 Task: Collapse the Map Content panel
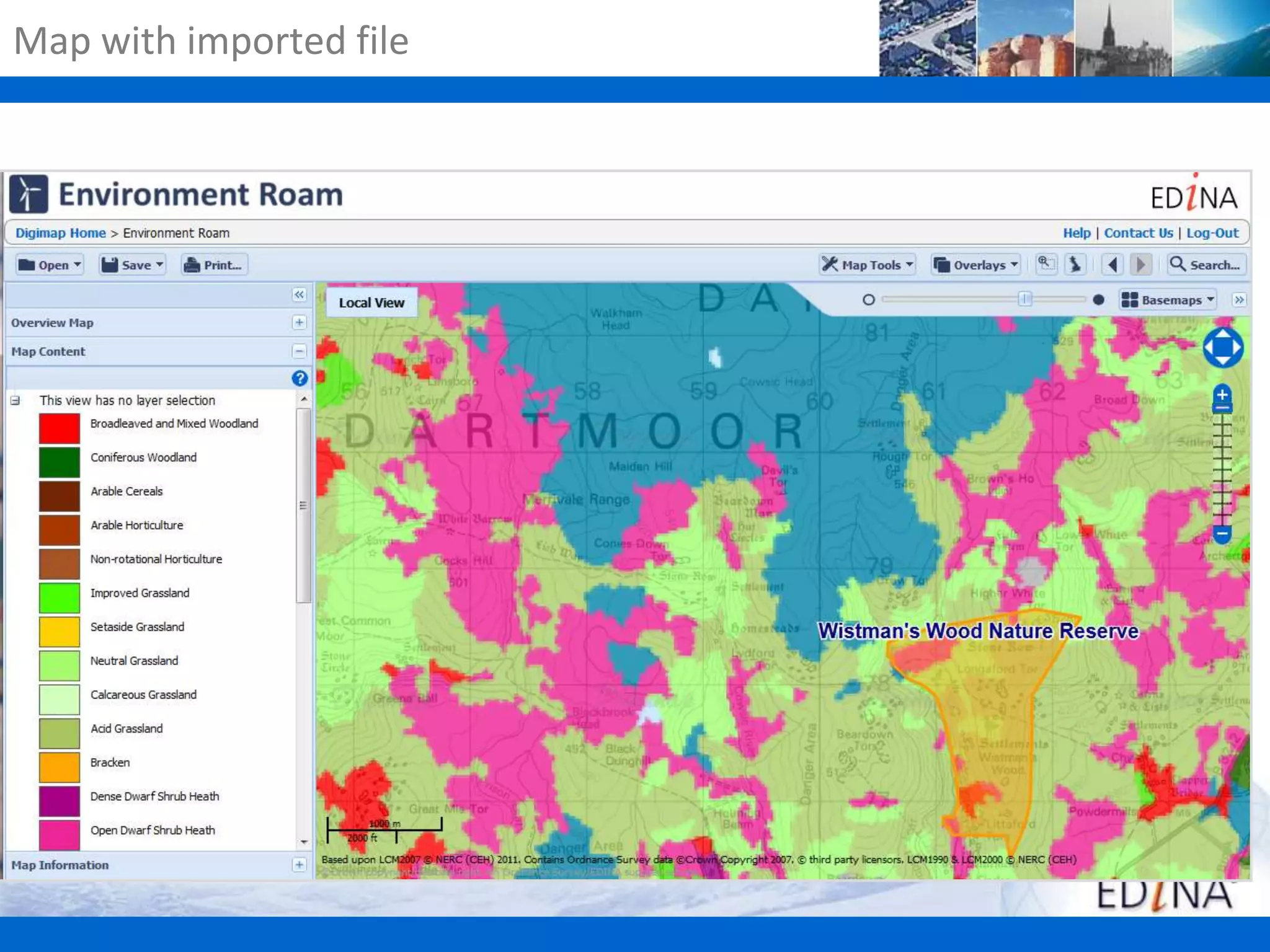pyautogui.click(x=299, y=351)
